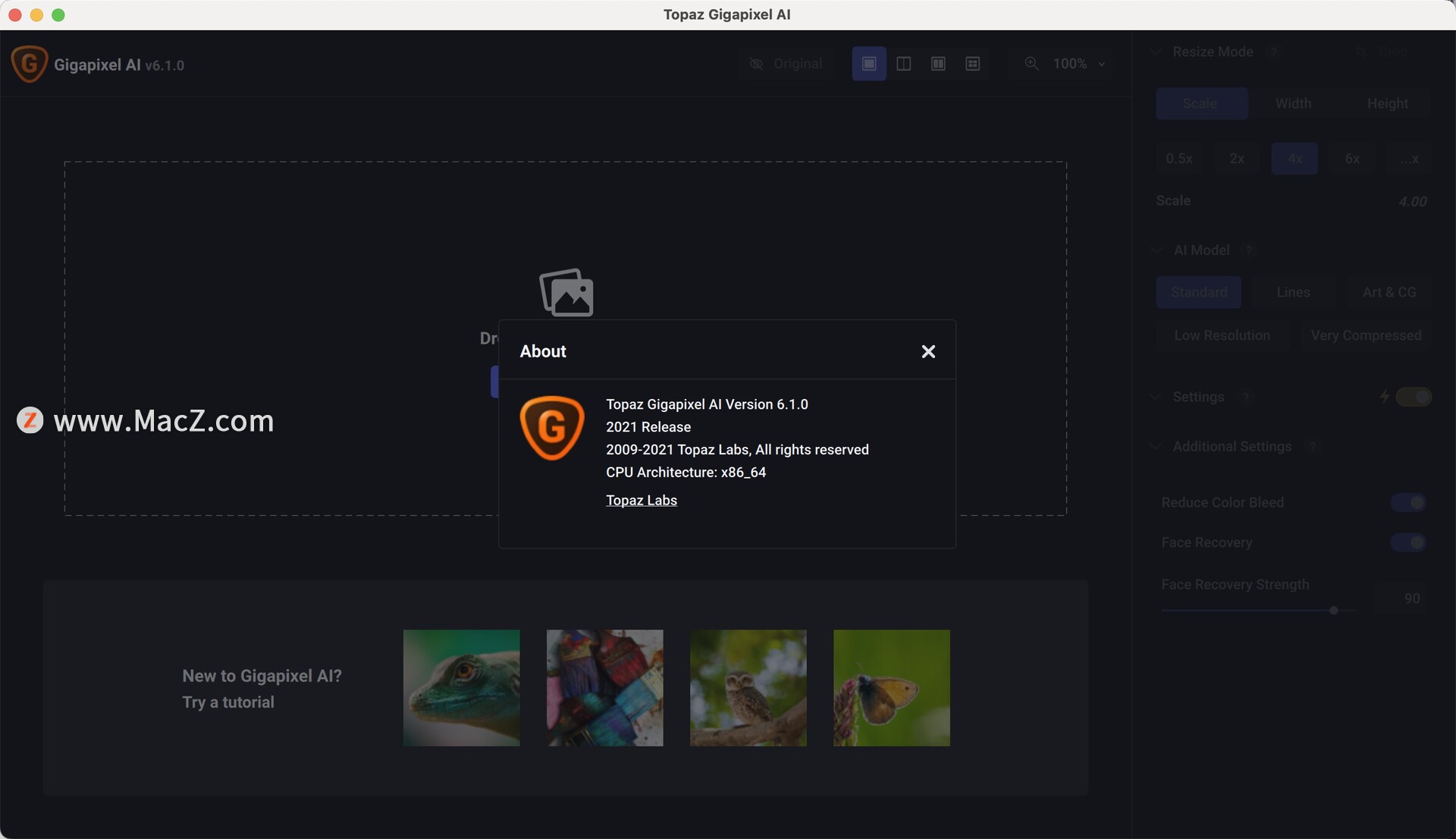This screenshot has height=839, width=1456.
Task: Open Additional Settings help question mark
Action: coord(1313,447)
